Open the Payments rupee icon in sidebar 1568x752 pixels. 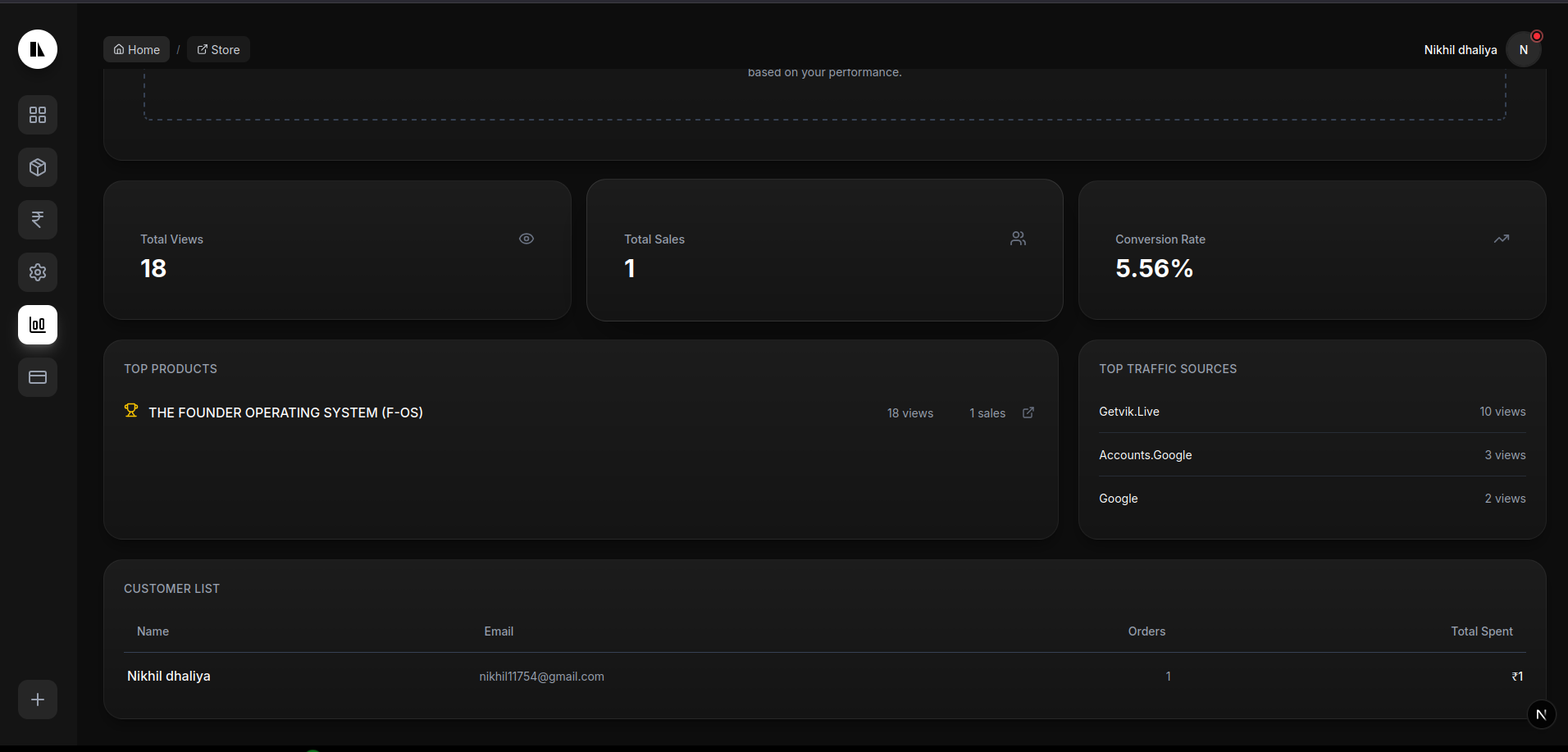click(x=37, y=220)
